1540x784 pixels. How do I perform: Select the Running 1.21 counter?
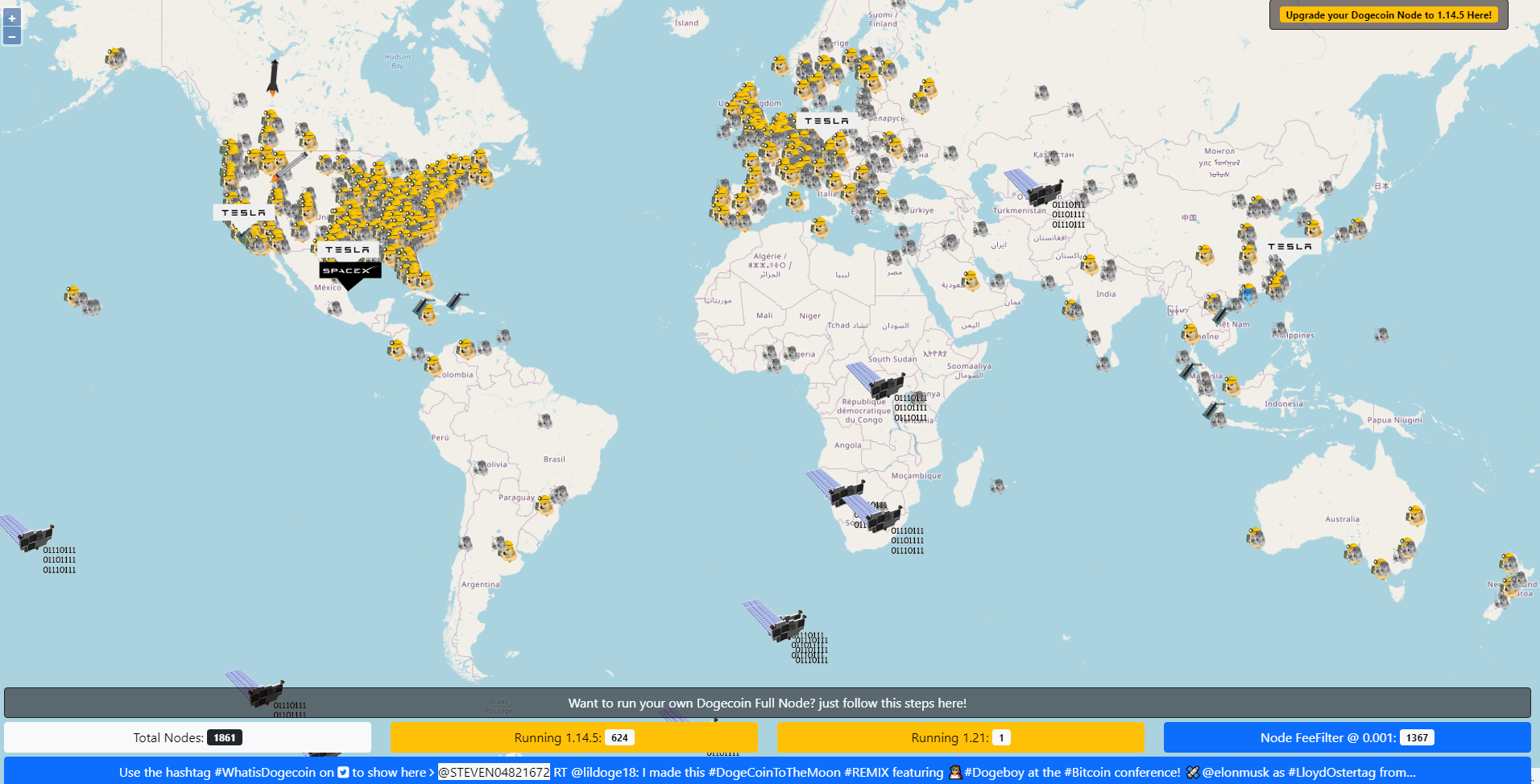[x=961, y=737]
